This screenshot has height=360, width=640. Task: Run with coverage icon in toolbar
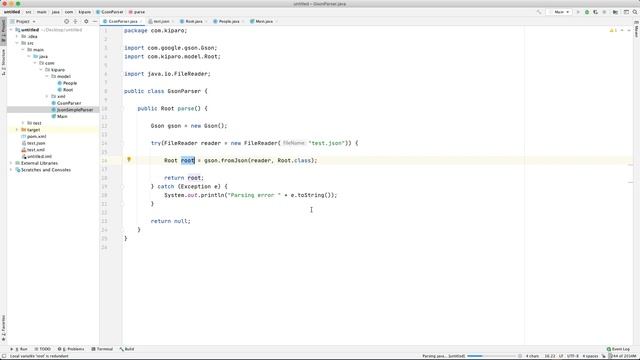click(x=596, y=12)
